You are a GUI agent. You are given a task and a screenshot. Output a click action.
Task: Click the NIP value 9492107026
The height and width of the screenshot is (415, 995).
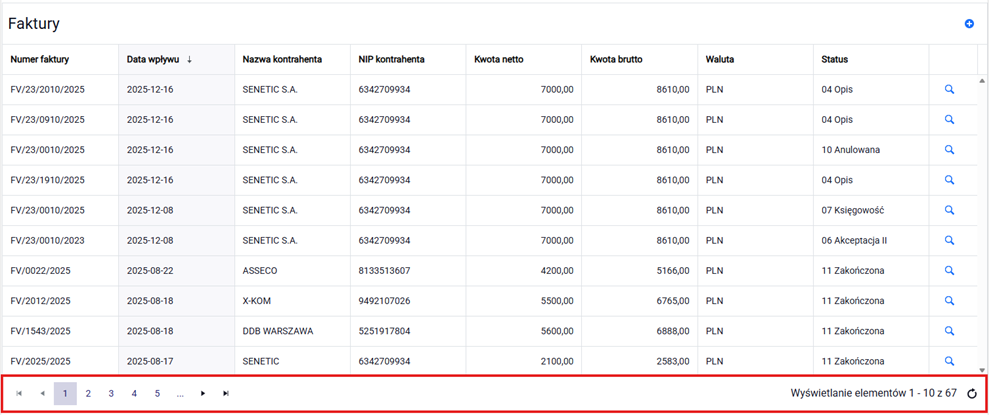pyautogui.click(x=384, y=301)
